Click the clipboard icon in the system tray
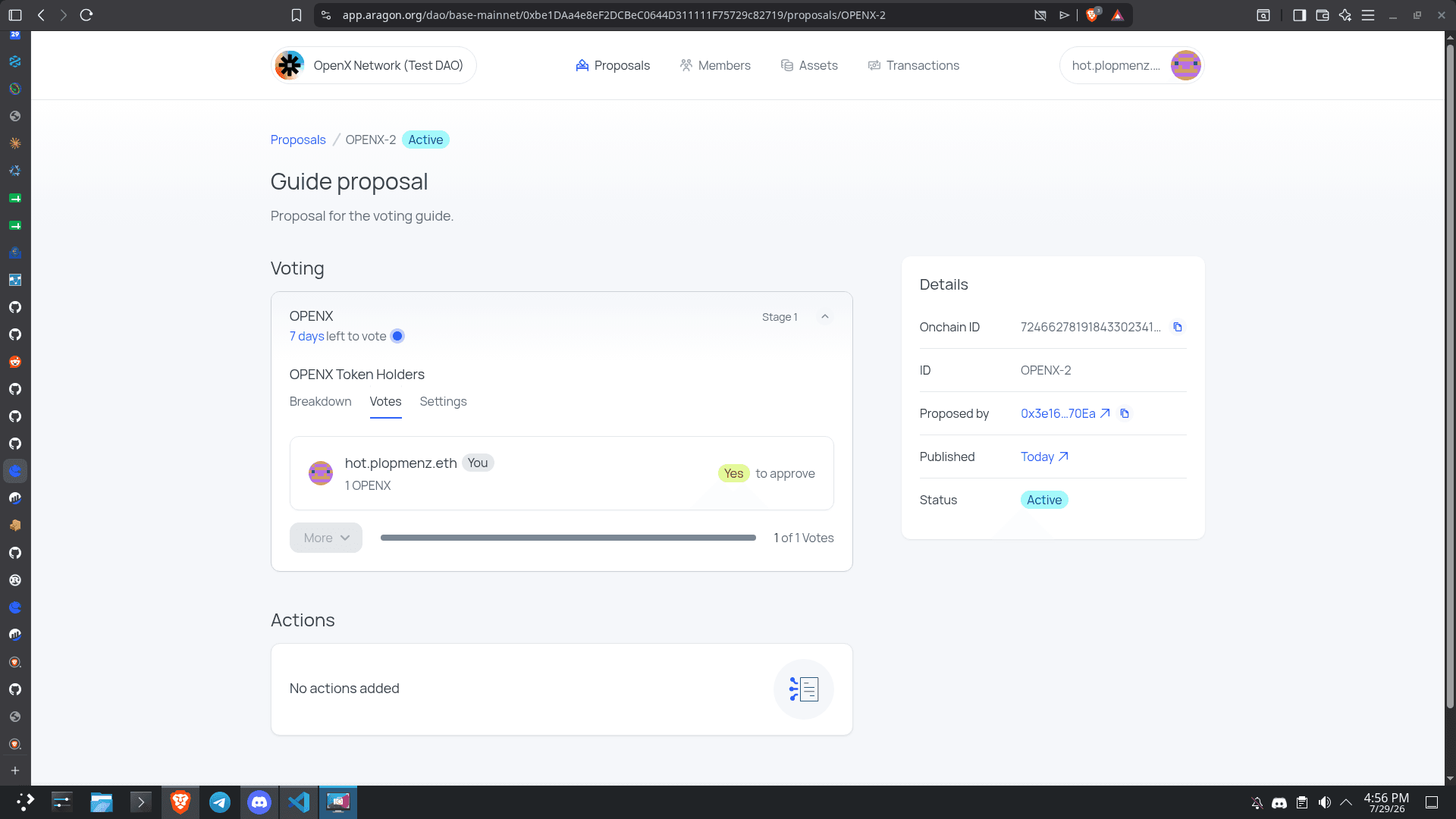Screen dimensions: 1456x819 [x=1301, y=802]
